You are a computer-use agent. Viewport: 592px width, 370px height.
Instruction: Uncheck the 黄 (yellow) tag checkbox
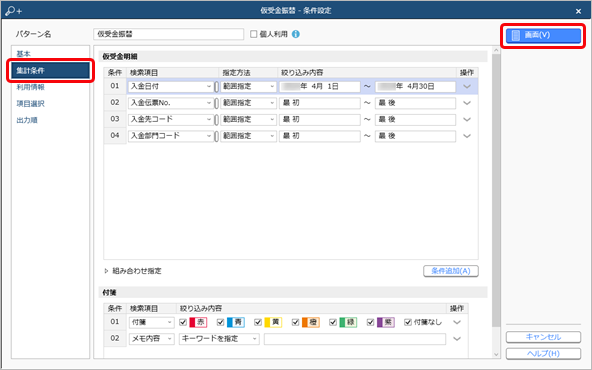click(258, 322)
